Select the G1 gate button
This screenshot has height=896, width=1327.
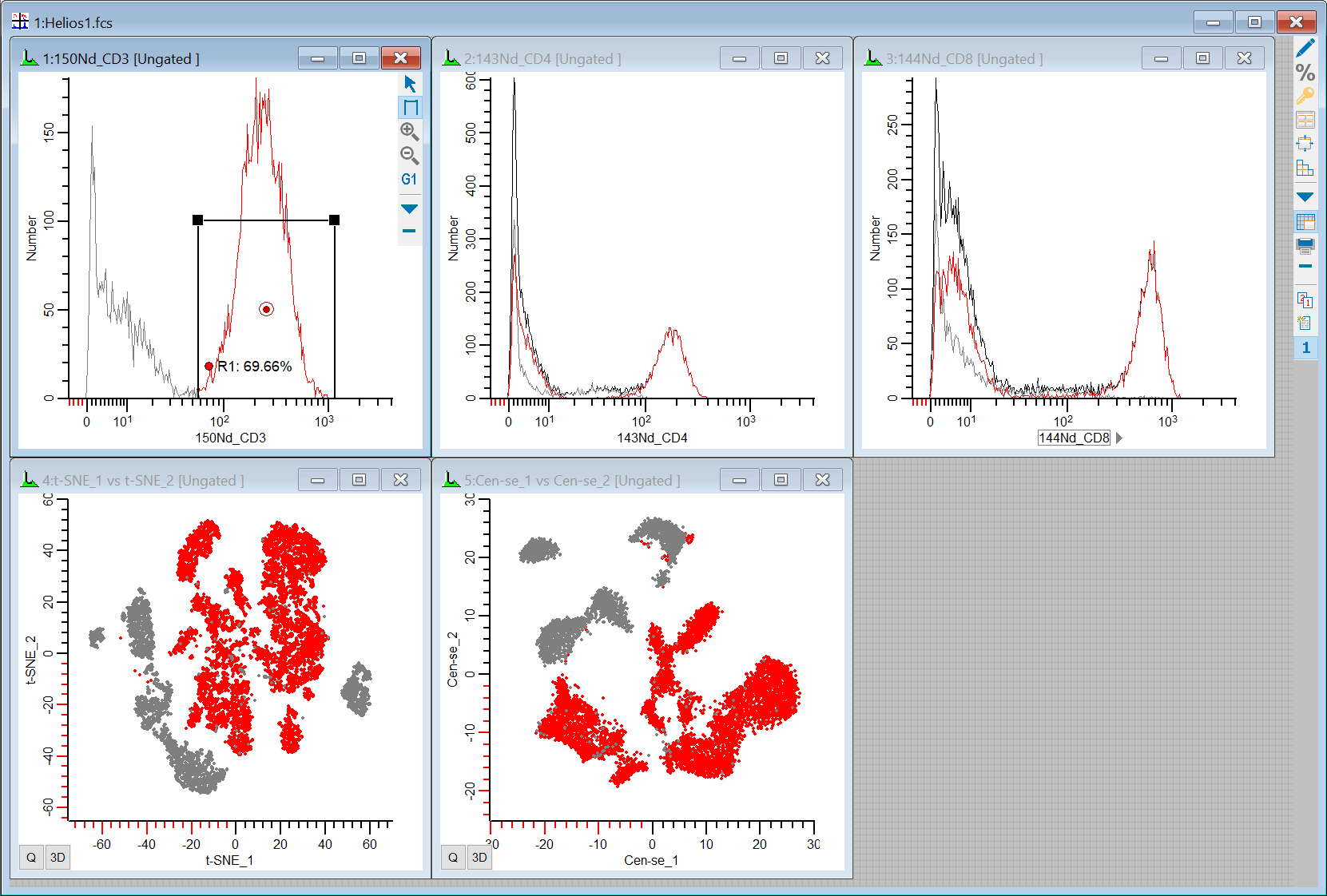[409, 179]
